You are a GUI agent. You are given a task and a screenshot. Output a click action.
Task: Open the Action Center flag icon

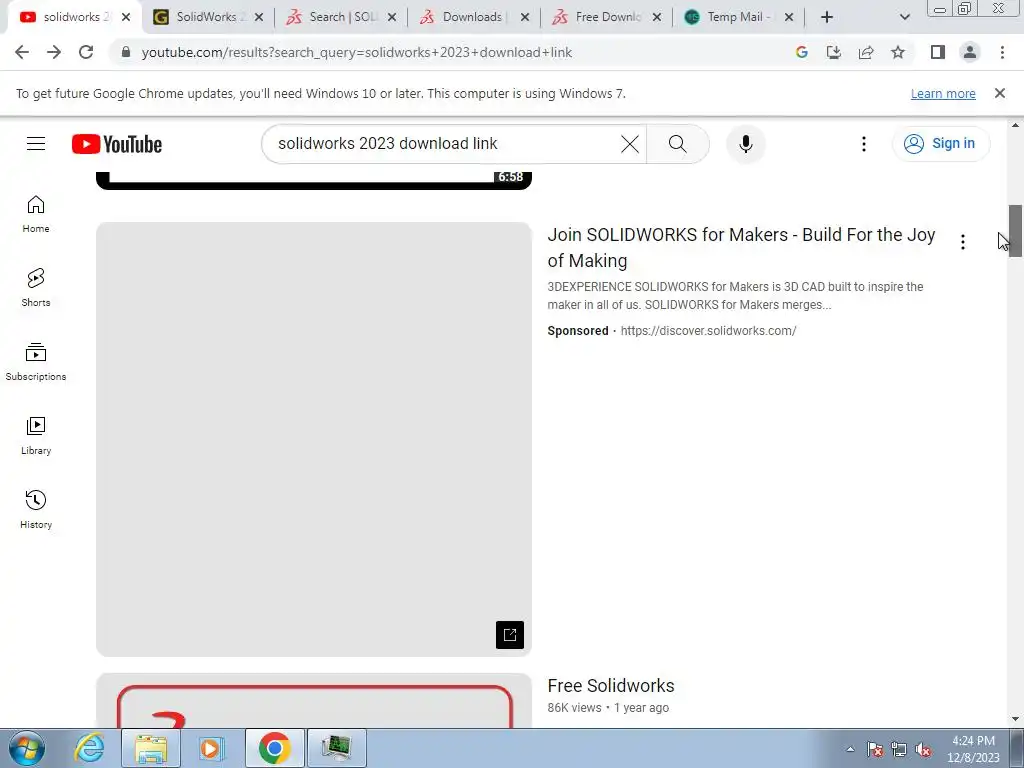[875, 750]
